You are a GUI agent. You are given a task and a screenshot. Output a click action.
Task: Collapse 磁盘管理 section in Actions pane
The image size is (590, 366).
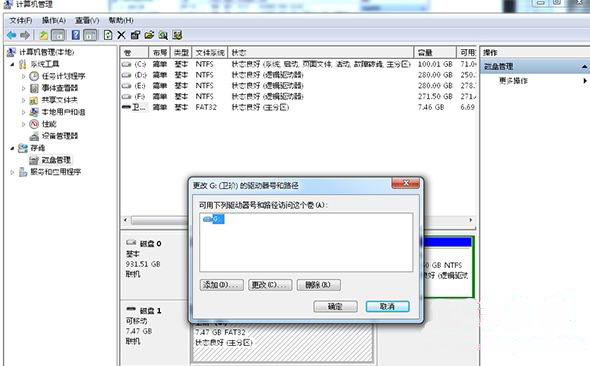[x=584, y=67]
